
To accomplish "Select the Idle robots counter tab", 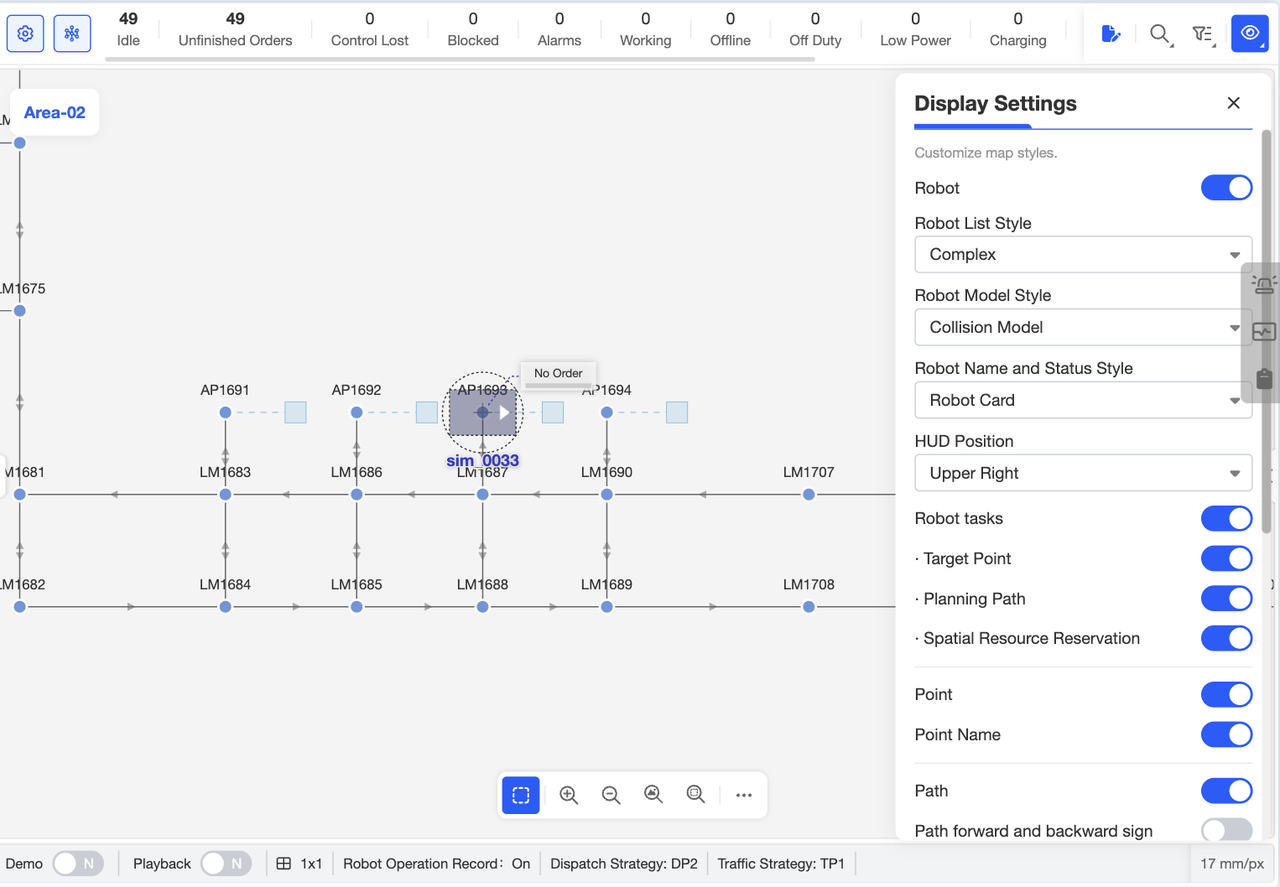I will (x=128, y=30).
